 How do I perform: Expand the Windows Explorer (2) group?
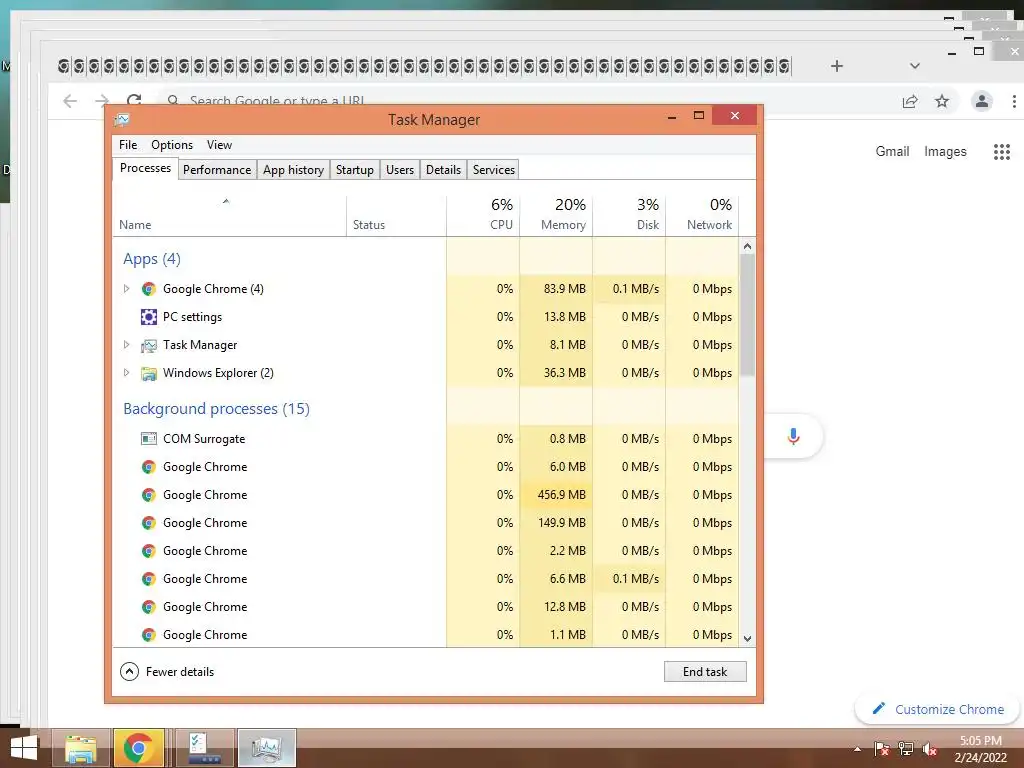click(127, 373)
